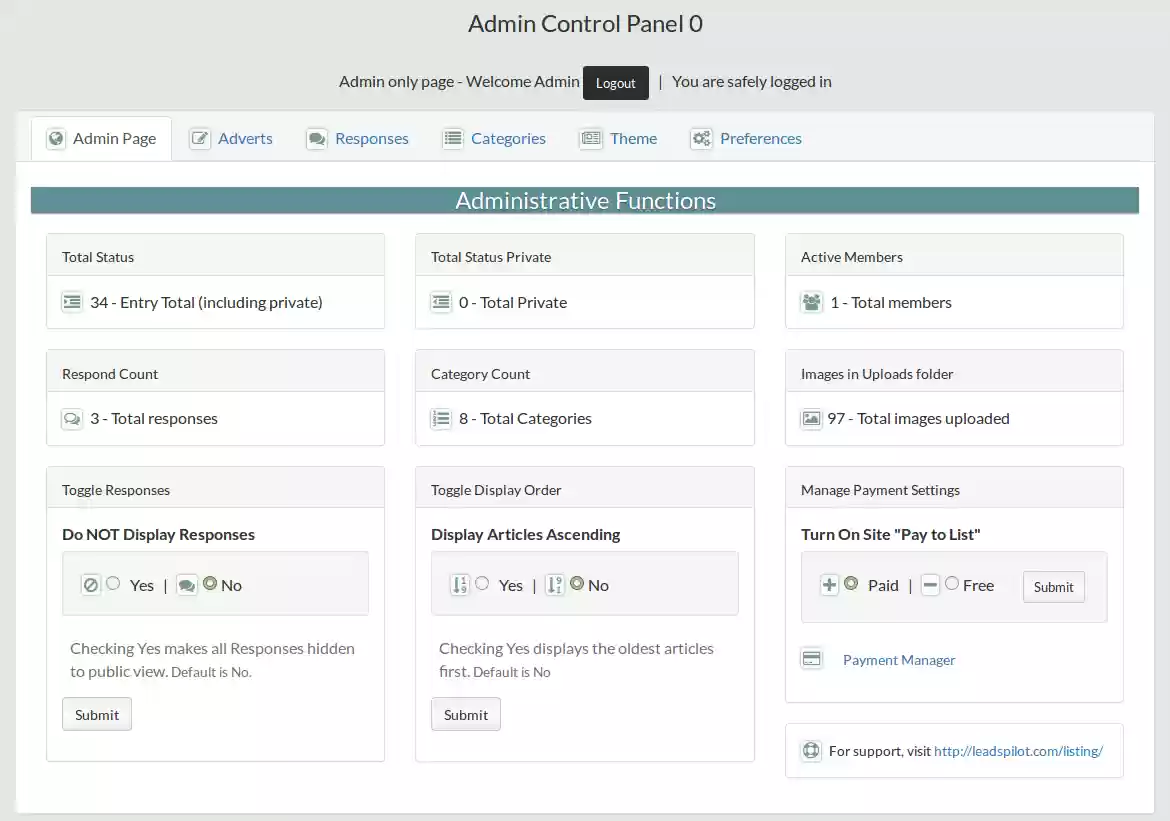1170x821 pixels.
Task: Click the ascending sort icon beside Yes
Action: (x=462, y=585)
